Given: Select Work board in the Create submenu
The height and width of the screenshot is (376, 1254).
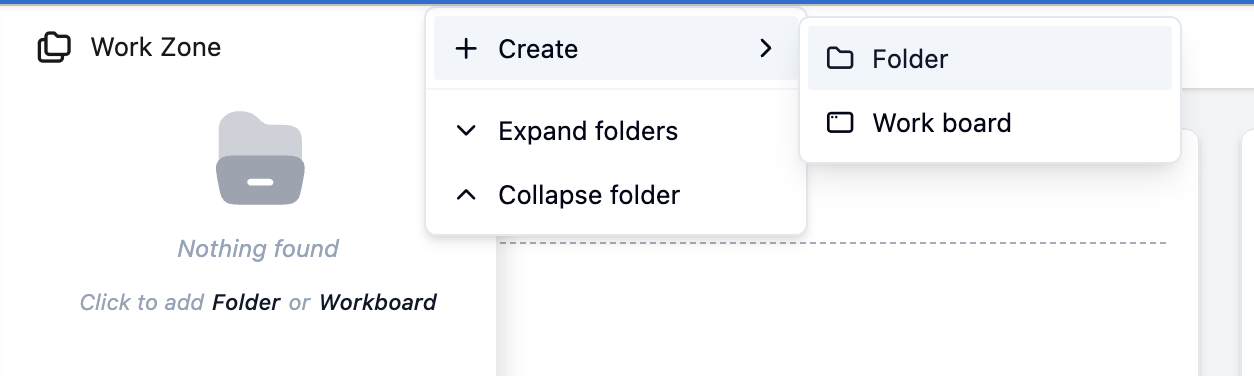Looking at the screenshot, I should pos(990,123).
